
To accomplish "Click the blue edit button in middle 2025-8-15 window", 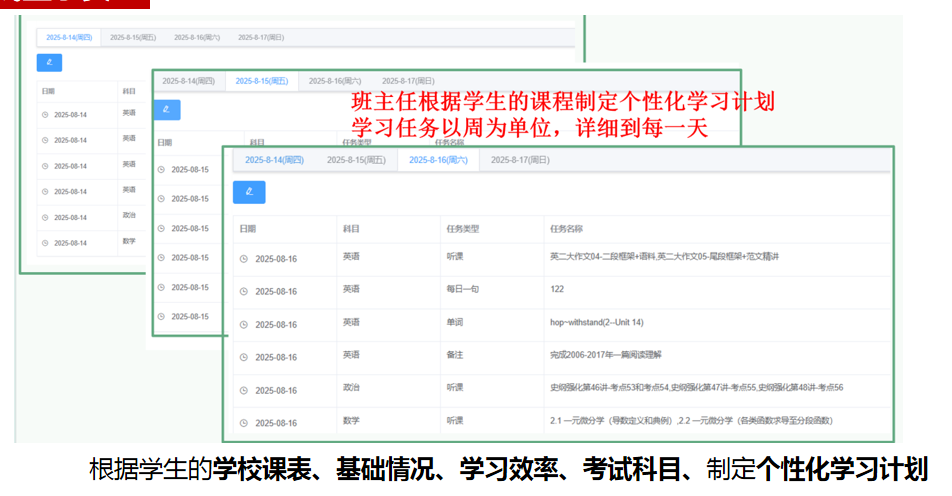I will (x=166, y=110).
